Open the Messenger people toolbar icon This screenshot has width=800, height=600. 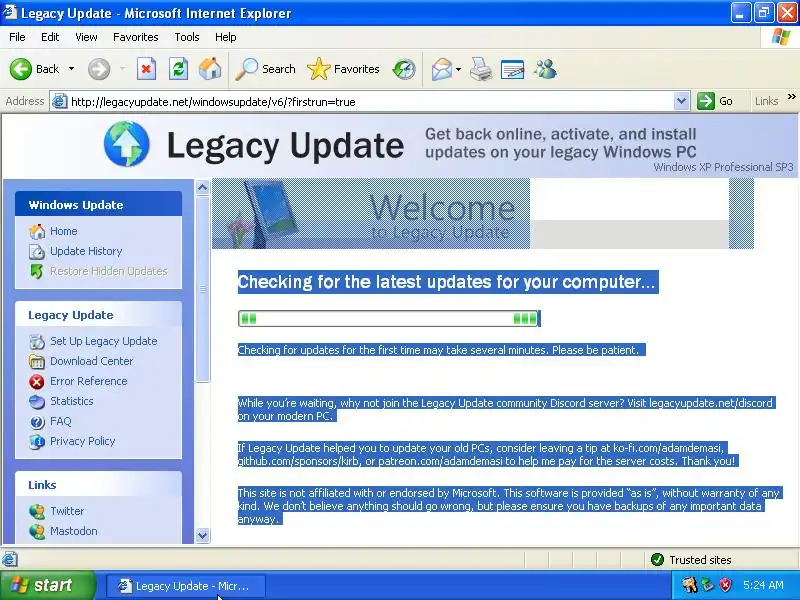545,69
